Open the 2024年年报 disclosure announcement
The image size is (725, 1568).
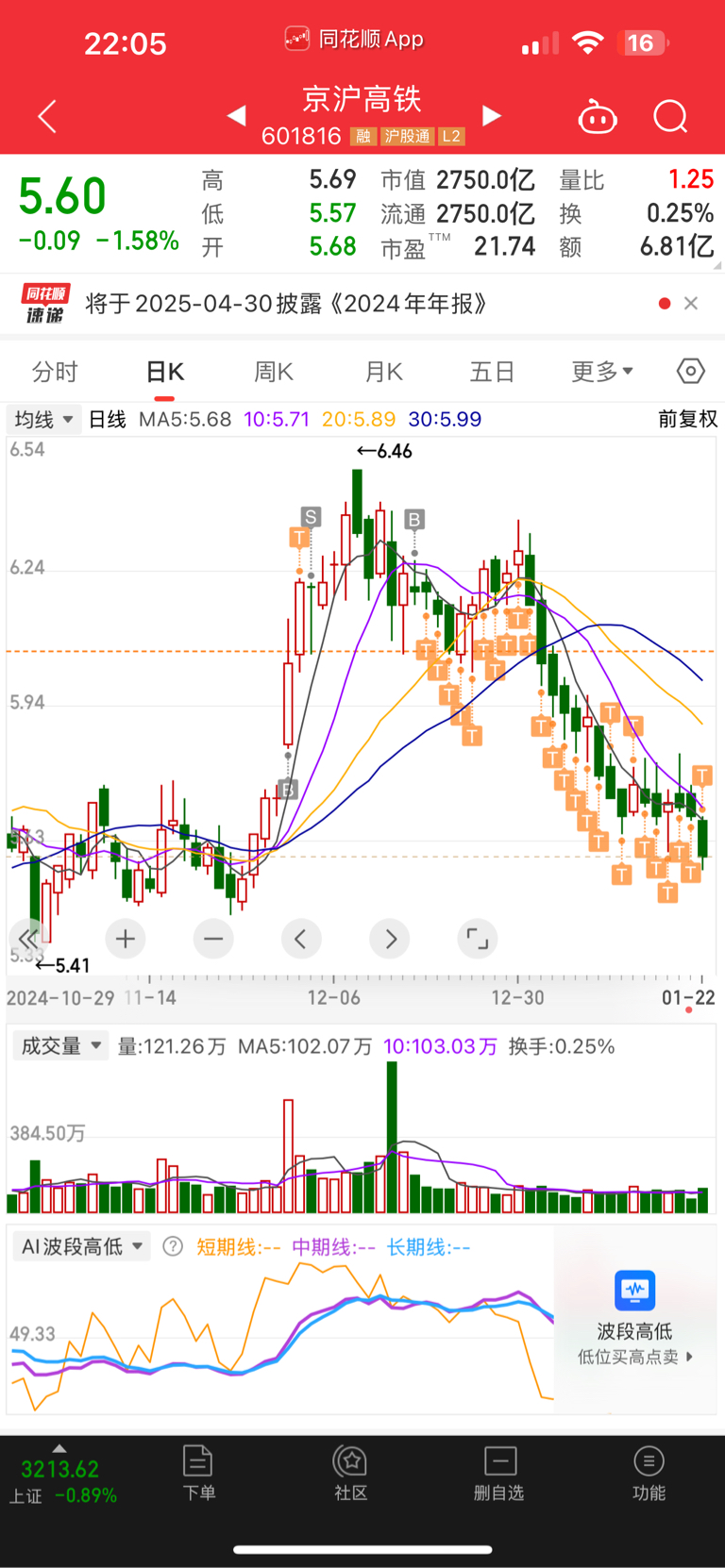[x=287, y=303]
